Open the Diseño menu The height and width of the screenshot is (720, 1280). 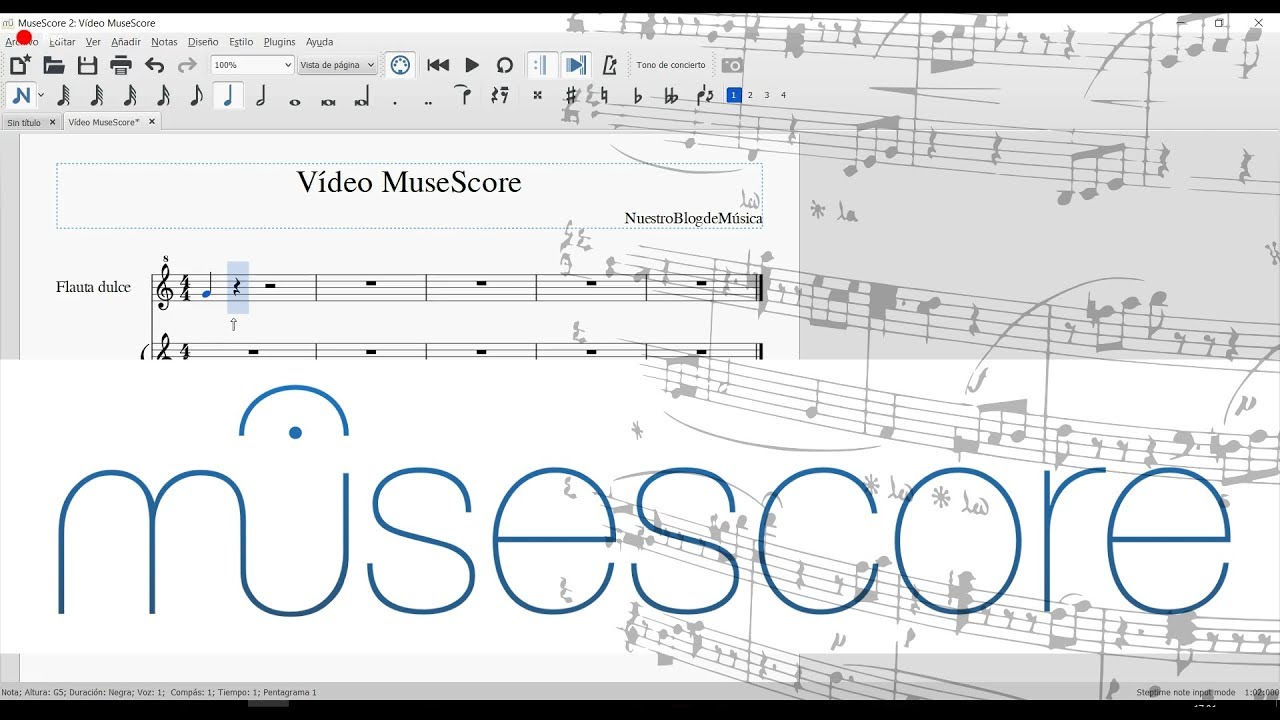point(203,42)
